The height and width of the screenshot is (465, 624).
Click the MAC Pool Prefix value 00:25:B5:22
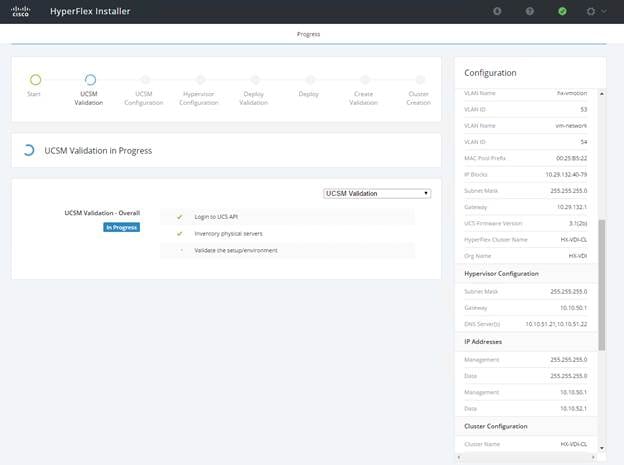(x=571, y=158)
